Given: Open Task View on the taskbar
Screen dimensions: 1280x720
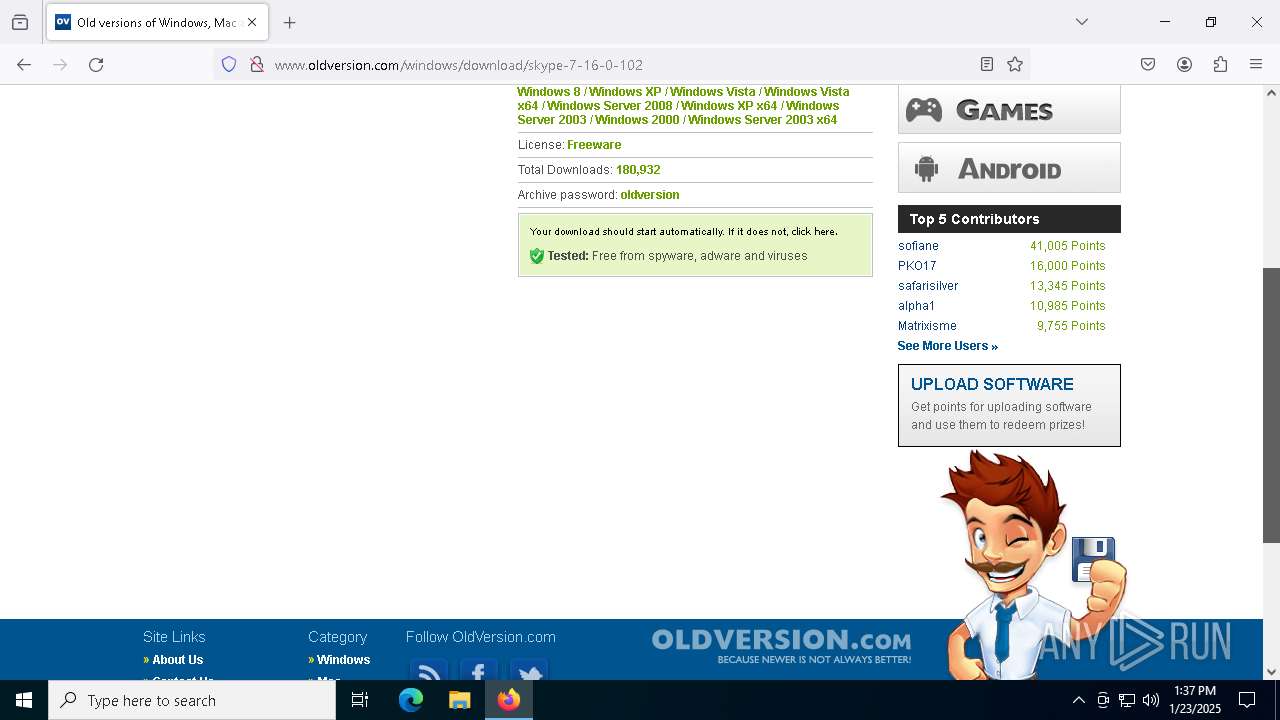Looking at the screenshot, I should tap(360, 700).
